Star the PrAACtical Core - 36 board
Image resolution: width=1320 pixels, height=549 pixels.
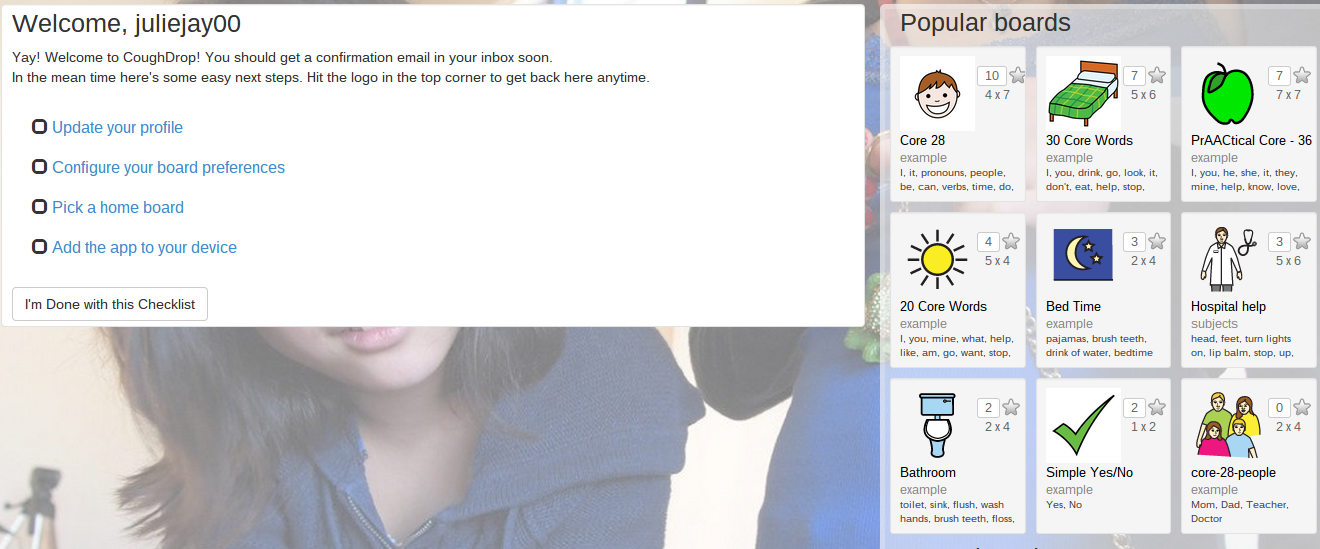[1302, 75]
